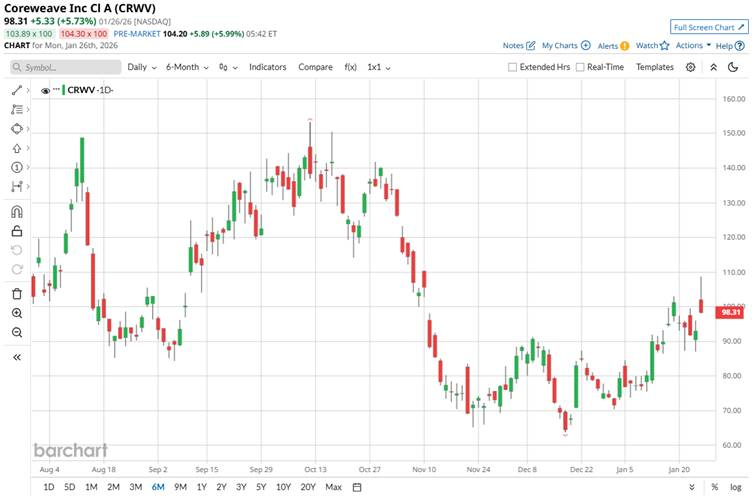Open the Daily period dropdown
This screenshot has width=752, height=501.
coord(142,67)
